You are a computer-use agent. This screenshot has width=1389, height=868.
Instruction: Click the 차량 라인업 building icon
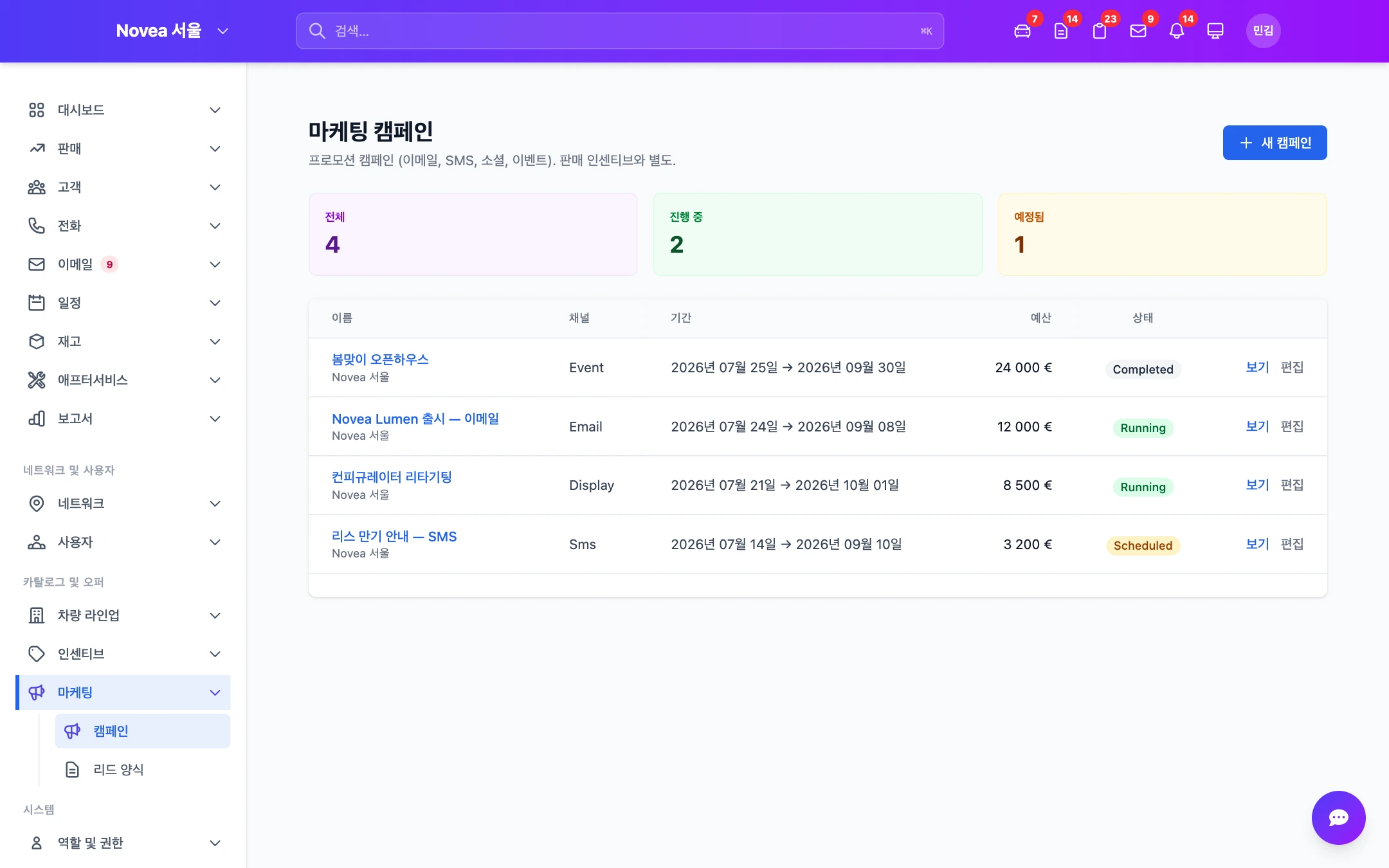coord(37,615)
